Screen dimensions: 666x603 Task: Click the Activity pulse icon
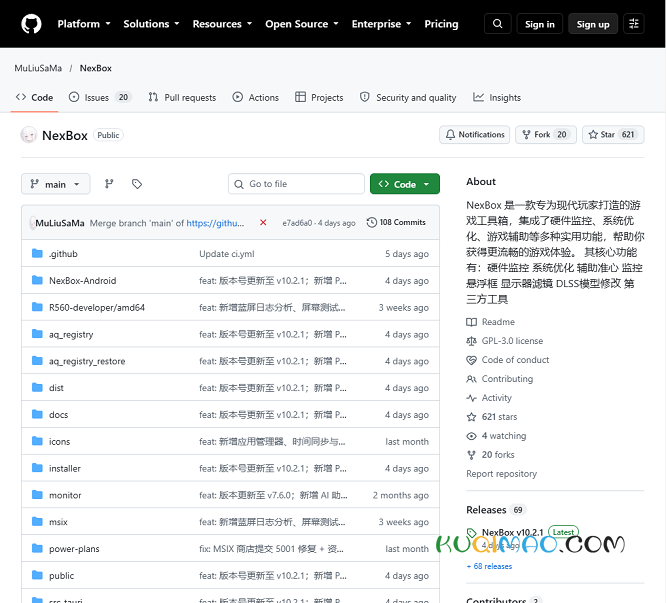coord(471,398)
